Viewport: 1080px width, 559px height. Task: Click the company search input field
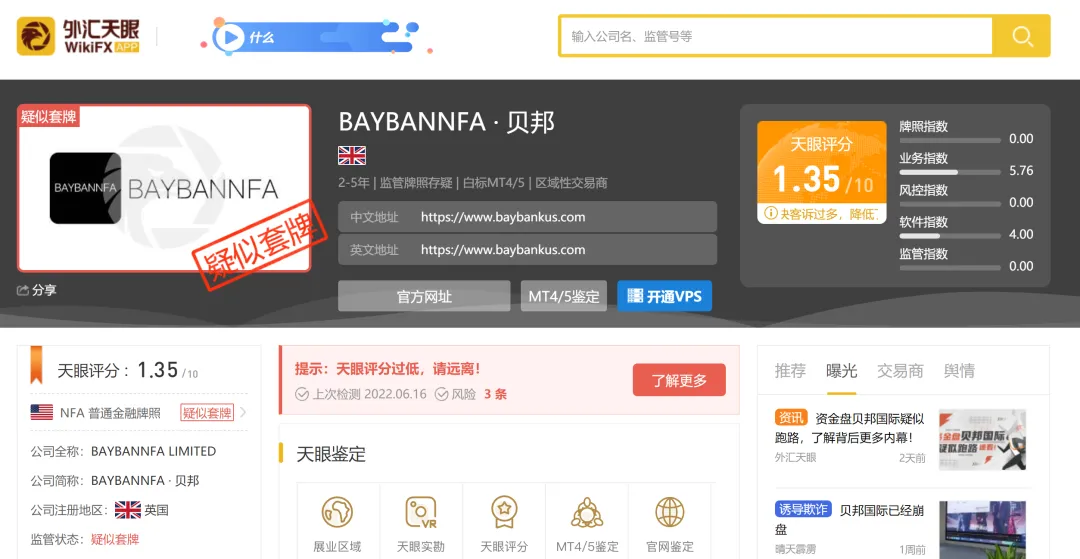point(776,36)
